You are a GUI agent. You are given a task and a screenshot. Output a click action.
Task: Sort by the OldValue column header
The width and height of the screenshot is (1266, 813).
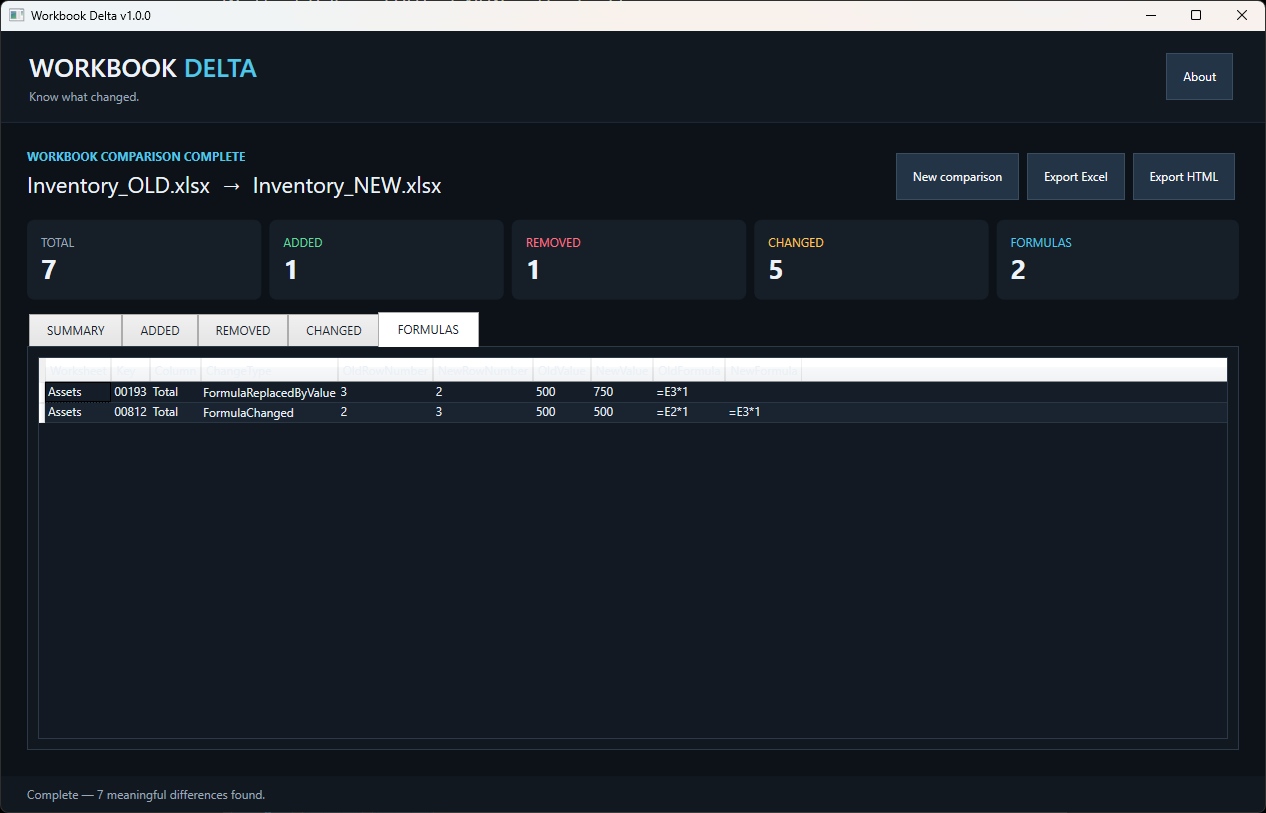pyautogui.click(x=562, y=371)
